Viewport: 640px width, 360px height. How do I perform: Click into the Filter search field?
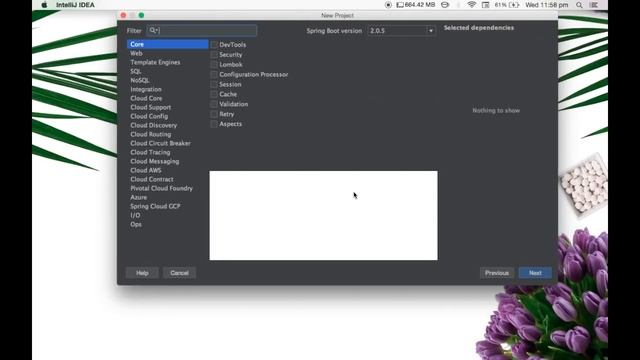coord(202,31)
